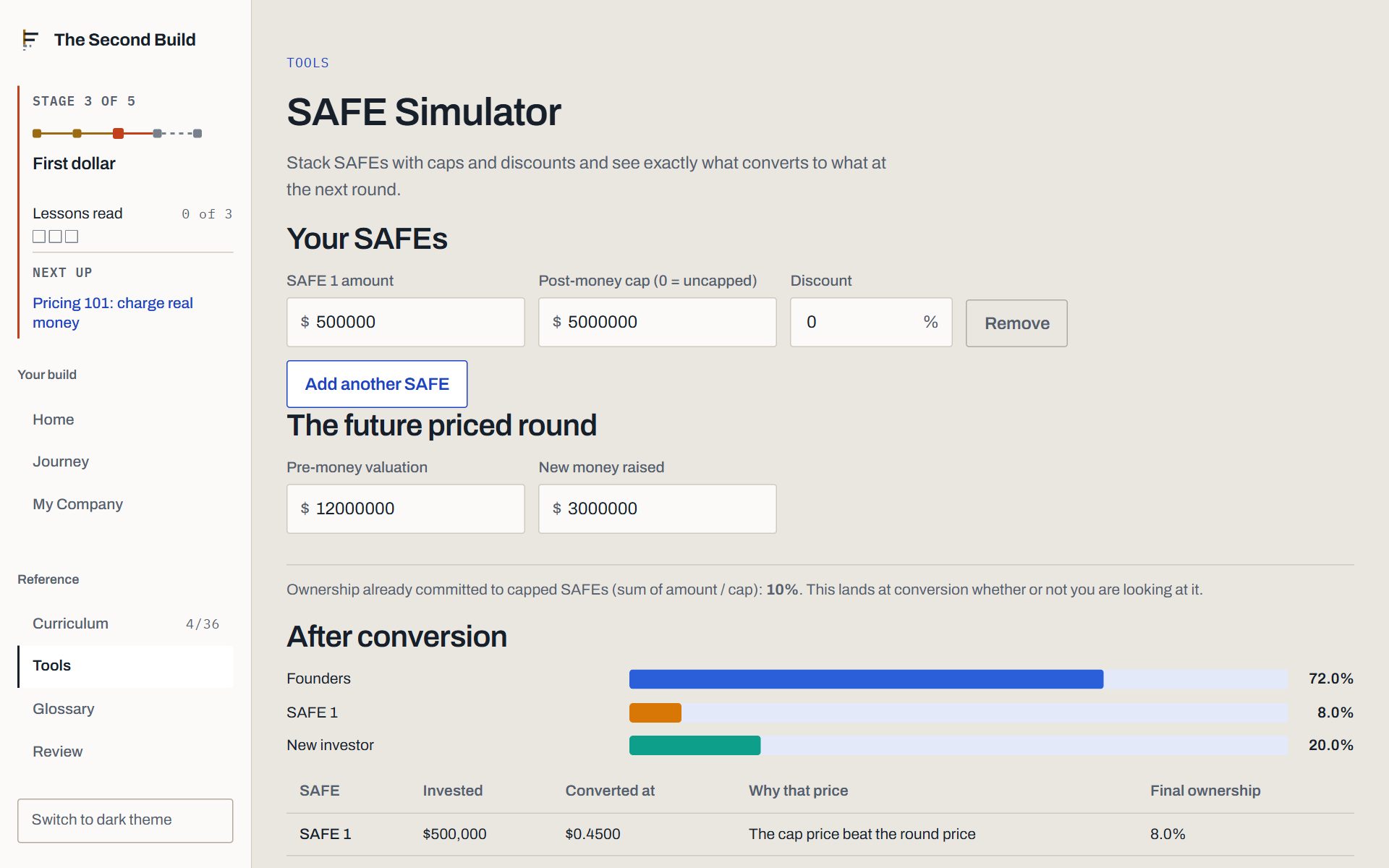Screen dimensions: 1389x868
Task: Click the First dollar stage title
Action: (74, 163)
